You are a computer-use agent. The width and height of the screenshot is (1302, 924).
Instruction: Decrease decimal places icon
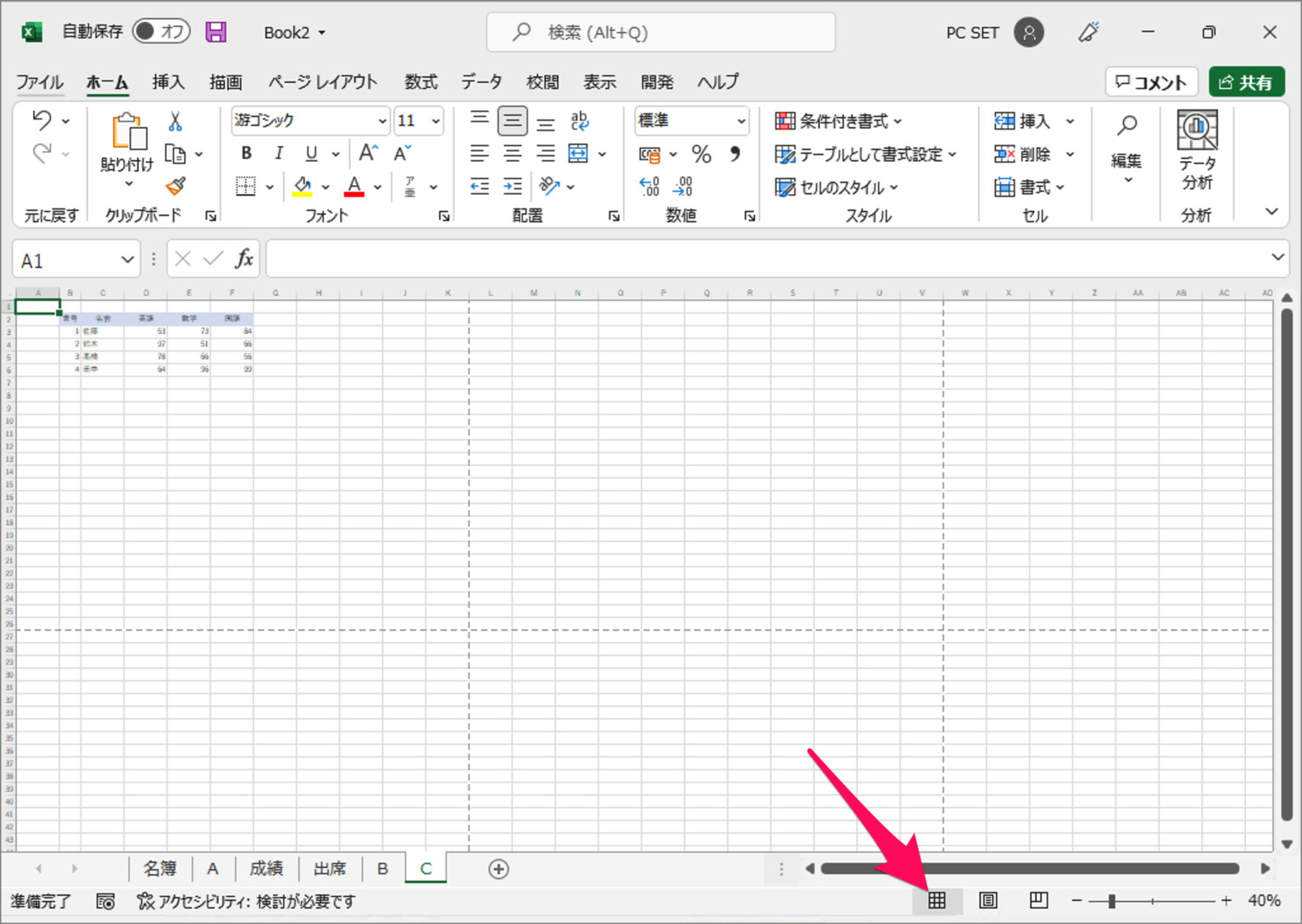pos(683,186)
